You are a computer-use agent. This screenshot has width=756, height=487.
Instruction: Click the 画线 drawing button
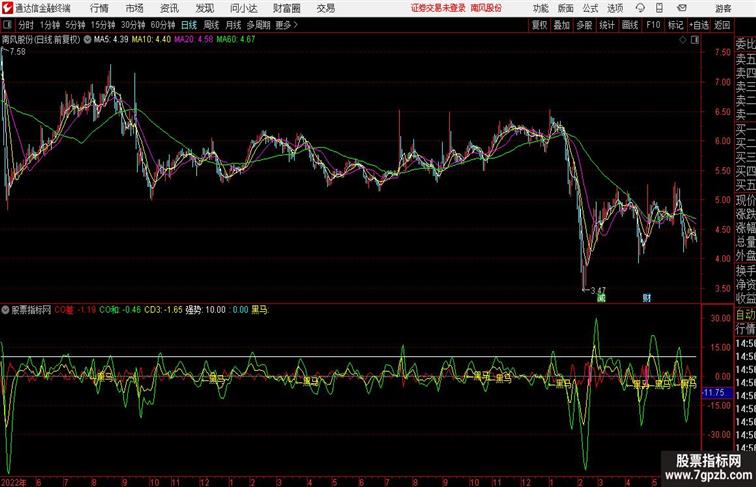coord(630,25)
